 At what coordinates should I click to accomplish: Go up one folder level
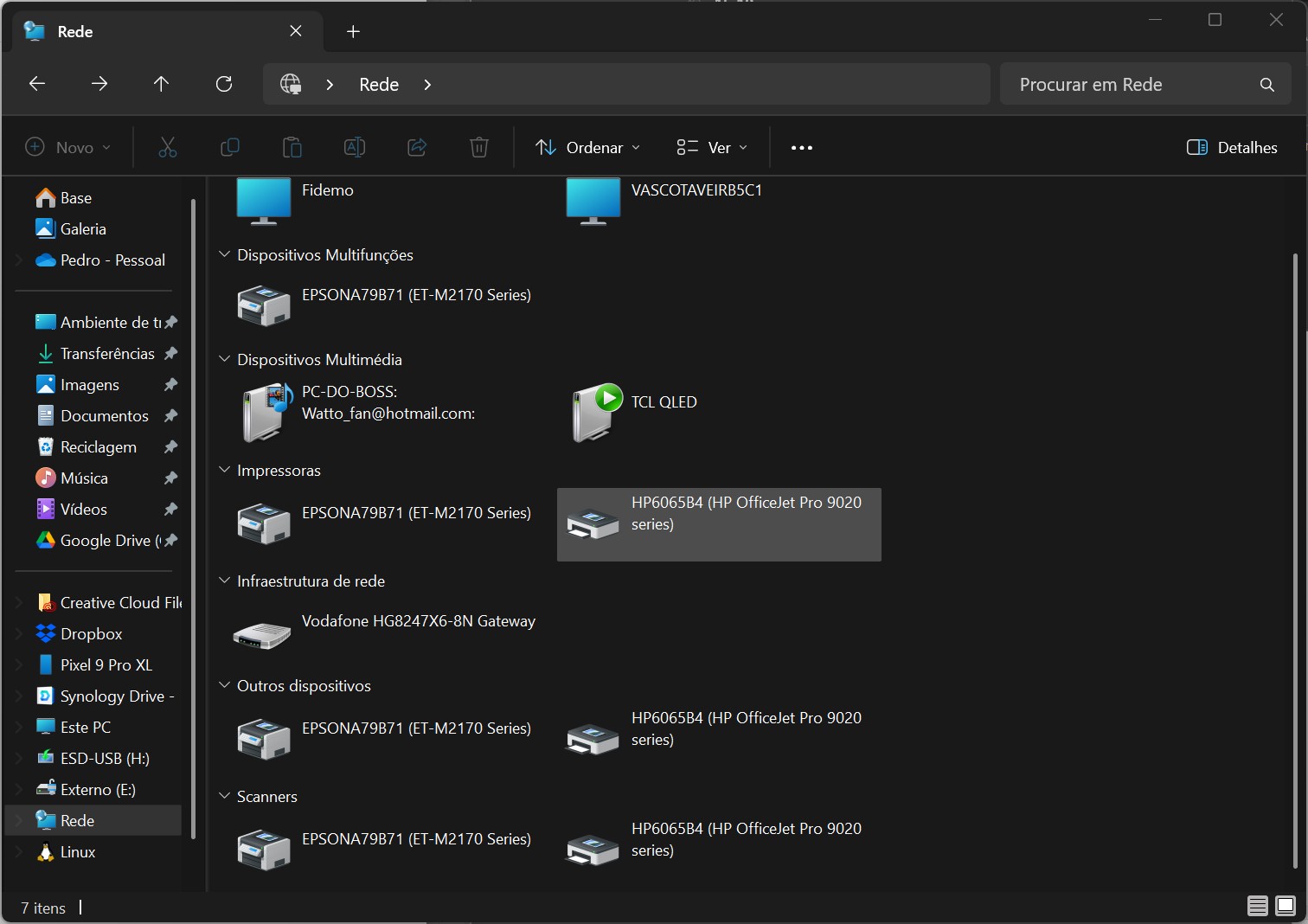coord(161,84)
